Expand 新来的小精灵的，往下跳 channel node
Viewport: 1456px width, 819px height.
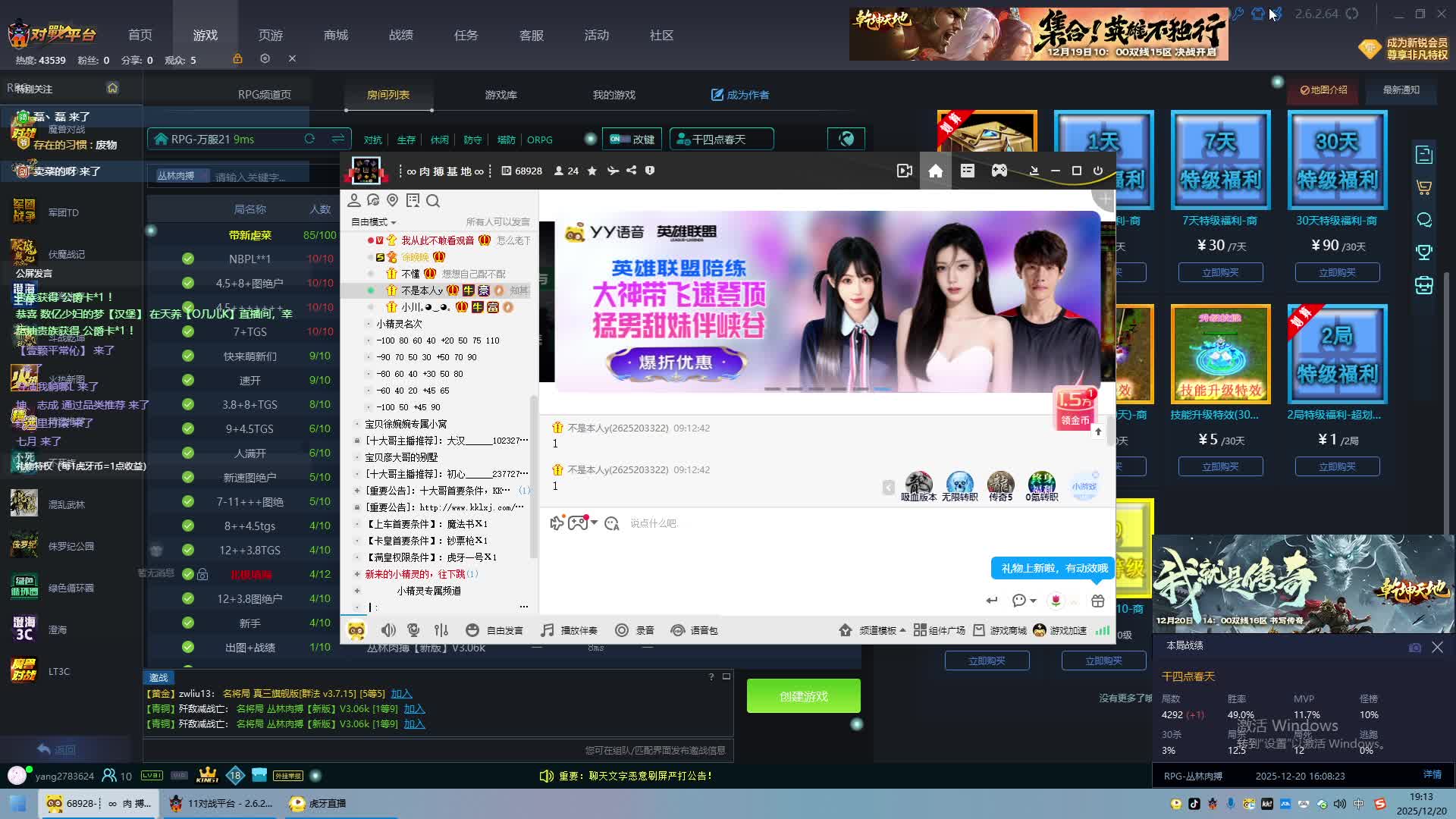(357, 574)
